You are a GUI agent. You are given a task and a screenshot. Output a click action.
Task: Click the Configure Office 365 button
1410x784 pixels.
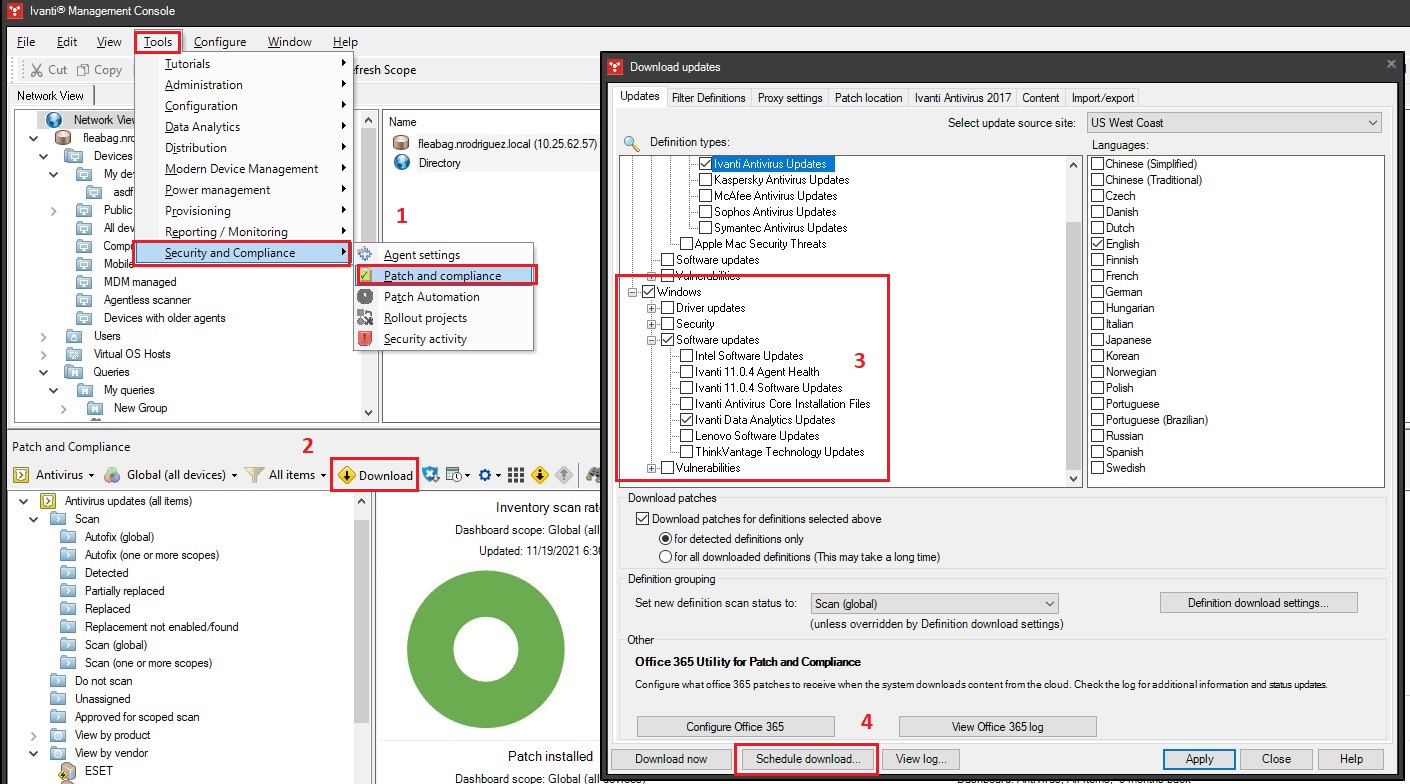coord(735,726)
